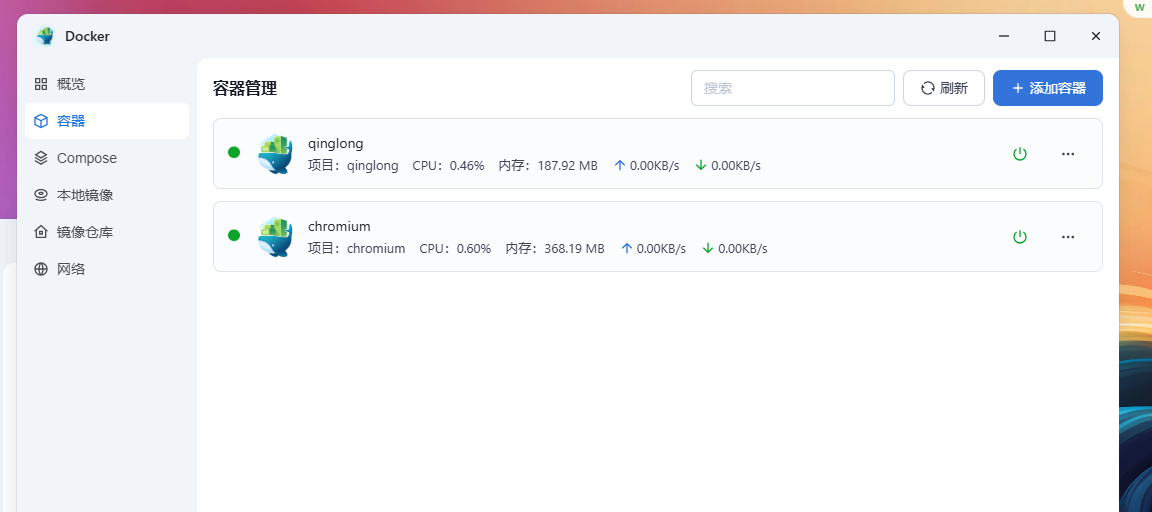Click 添加容器 to add a container
Screen dimensions: 1152x512
1048,88
